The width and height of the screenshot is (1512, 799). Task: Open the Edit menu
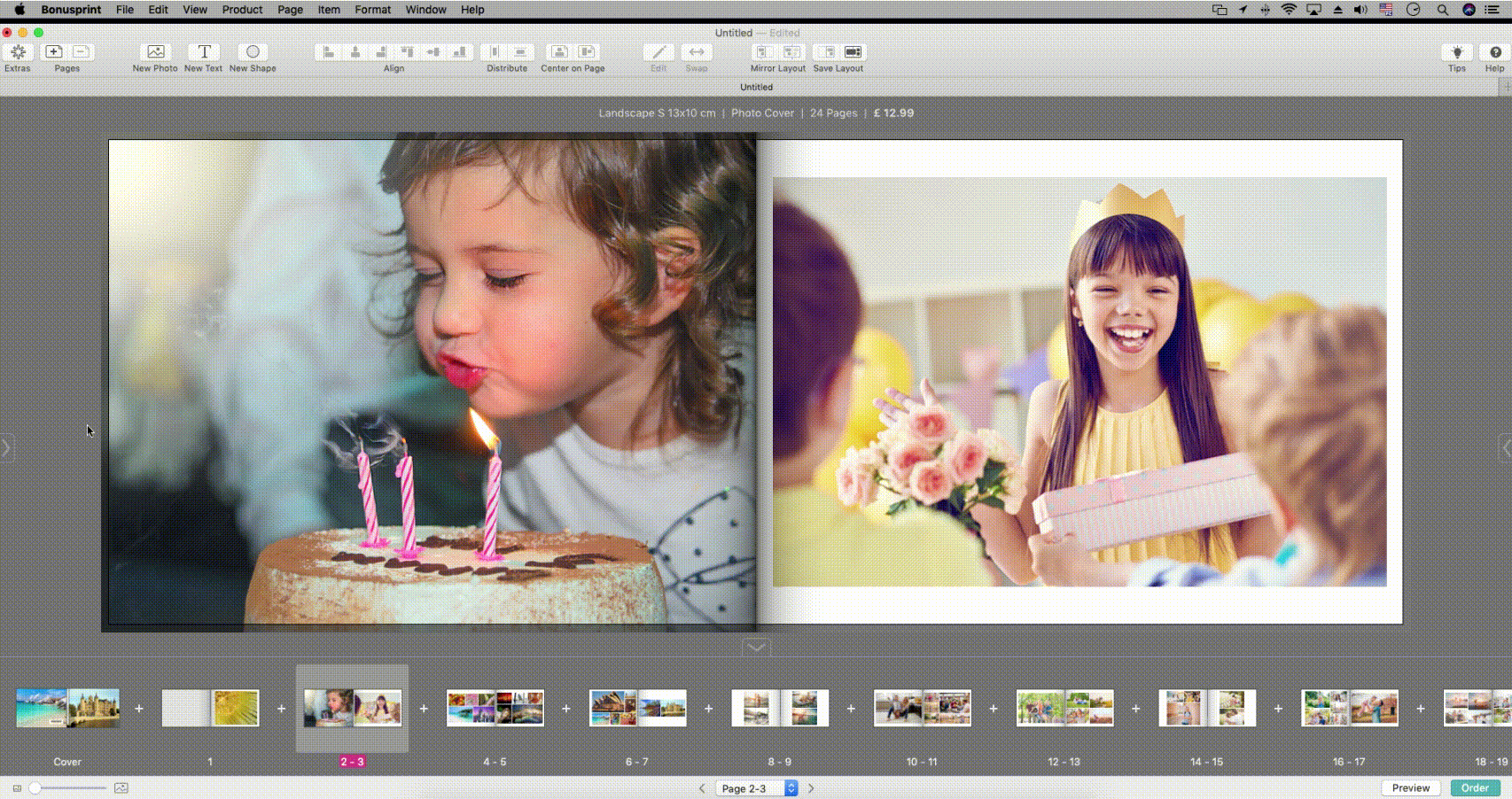[x=158, y=10]
